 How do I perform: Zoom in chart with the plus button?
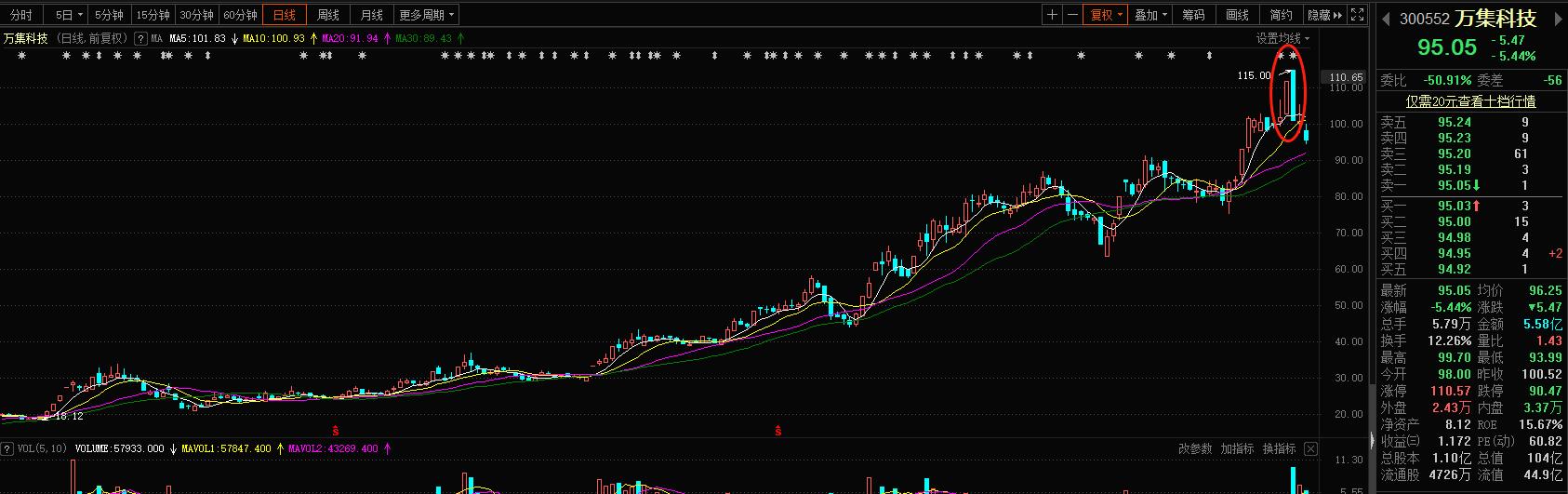[1052, 15]
